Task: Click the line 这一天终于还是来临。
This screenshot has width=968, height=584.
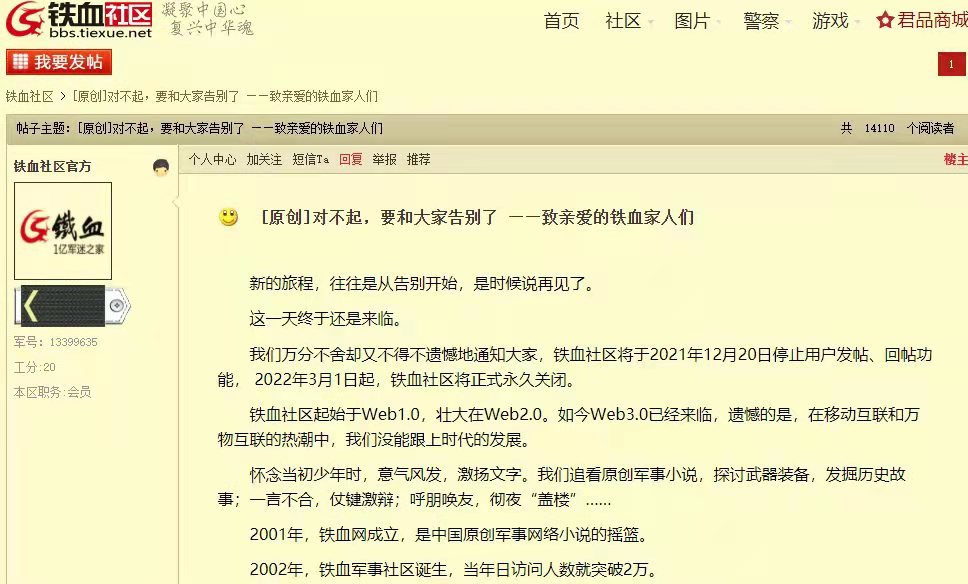Action: [x=327, y=319]
